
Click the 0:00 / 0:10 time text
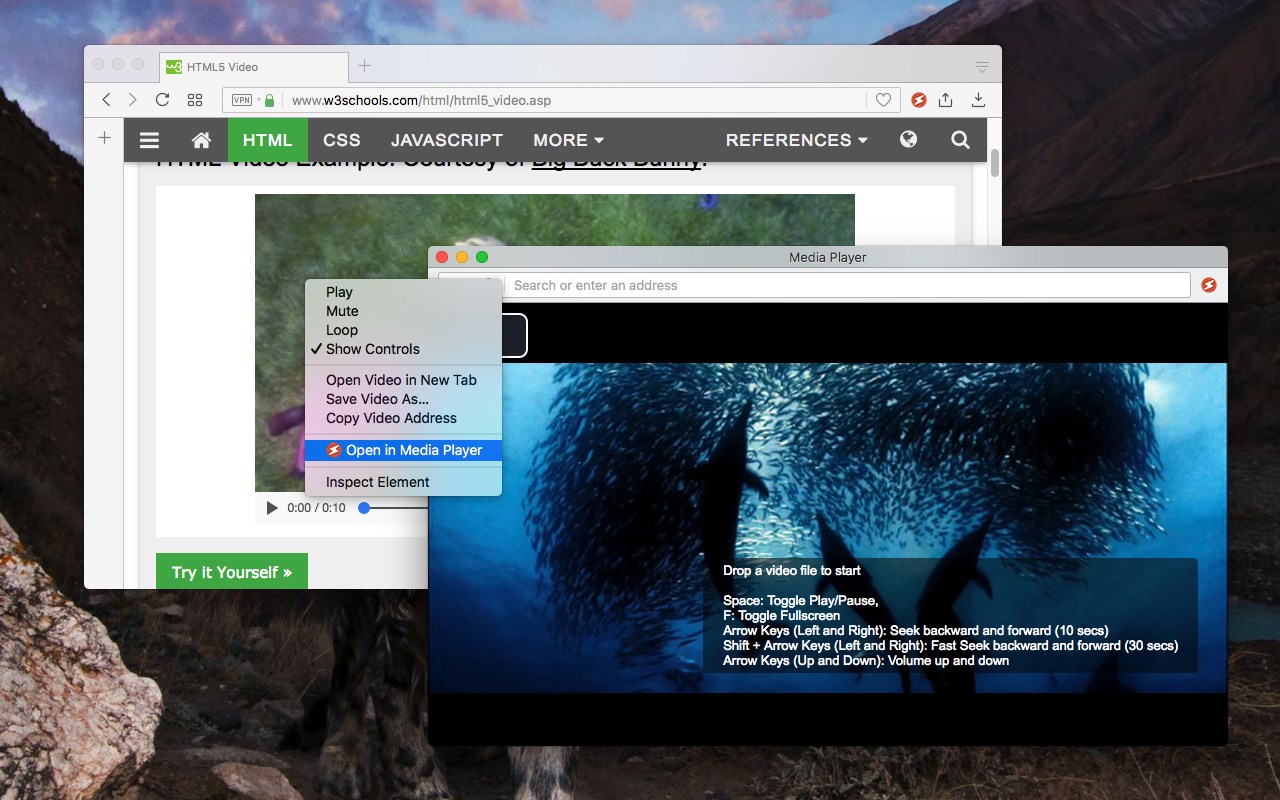316,508
